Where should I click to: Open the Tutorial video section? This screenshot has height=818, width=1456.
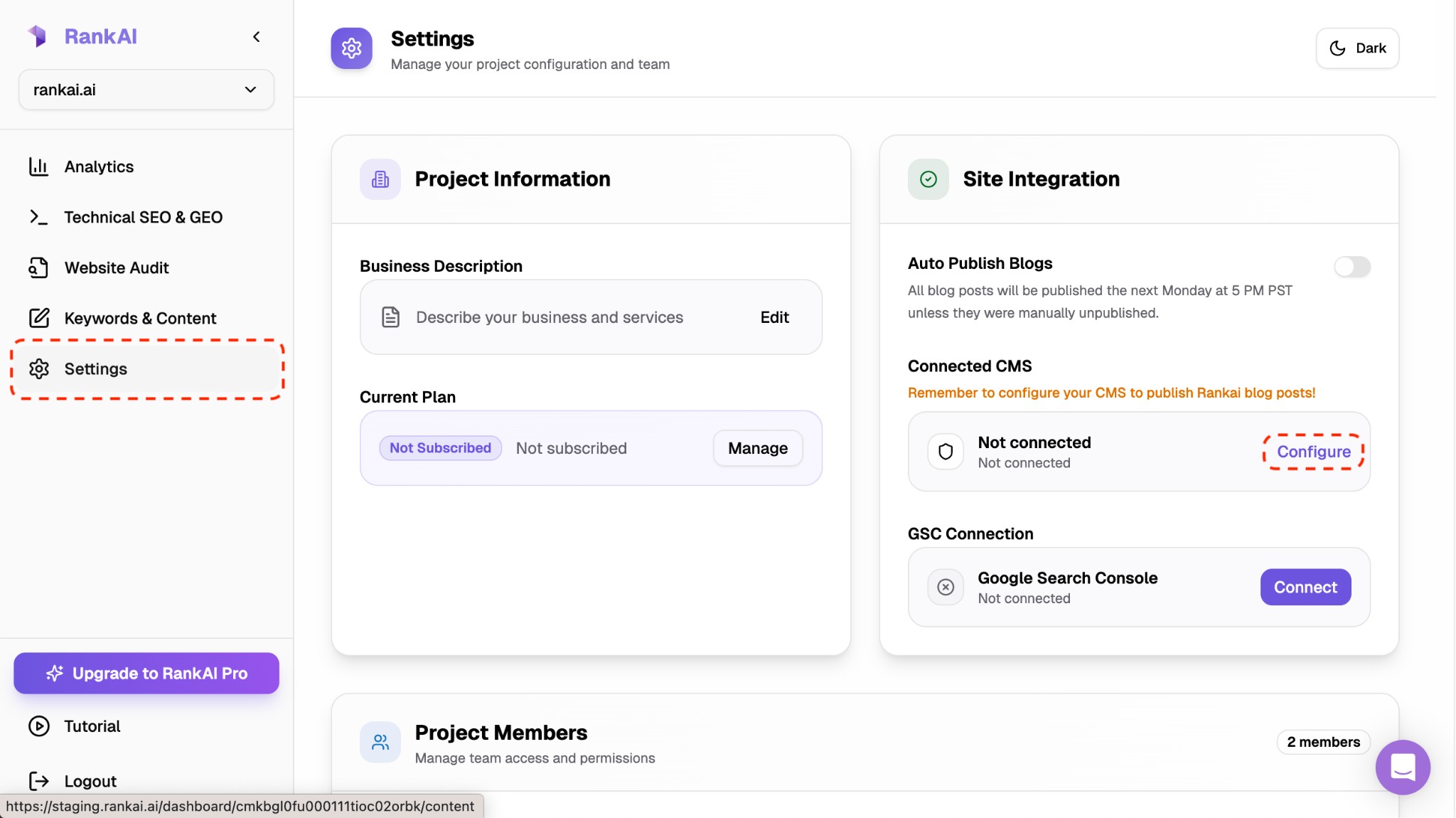pos(92,726)
